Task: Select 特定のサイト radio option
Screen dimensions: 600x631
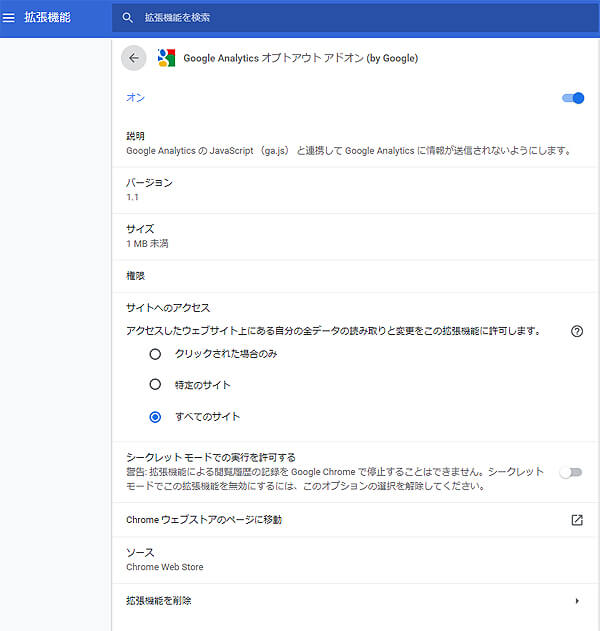Action: 155,385
